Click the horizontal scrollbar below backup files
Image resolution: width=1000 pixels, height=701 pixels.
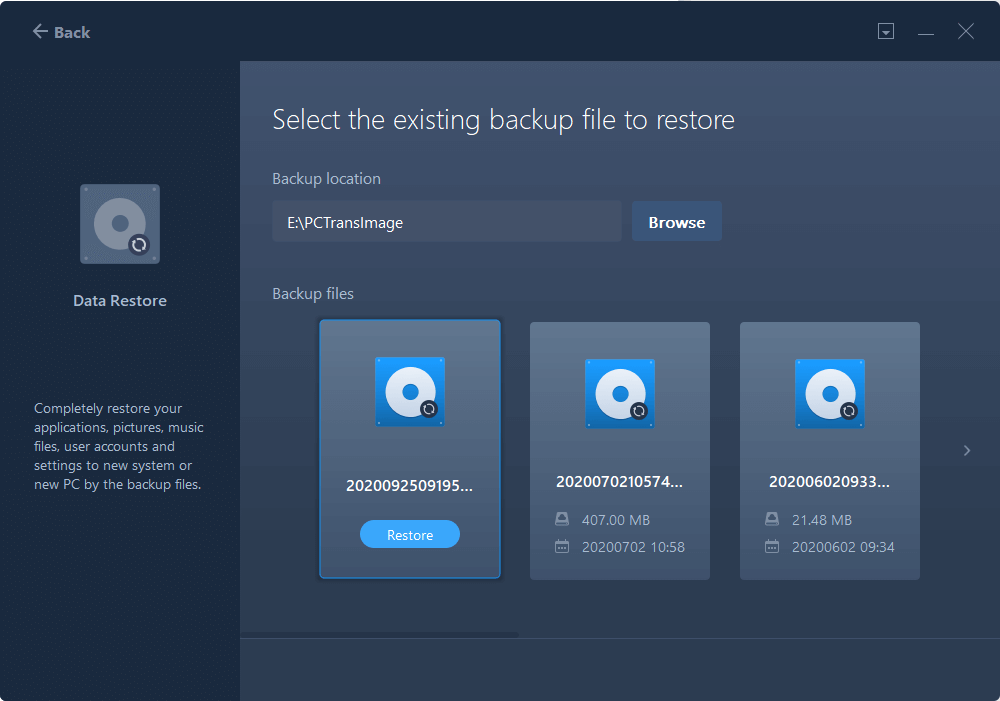[380, 634]
